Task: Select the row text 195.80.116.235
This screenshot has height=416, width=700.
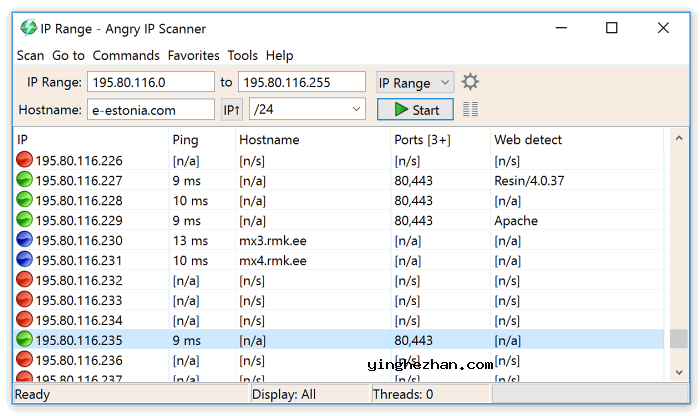Action: click(x=79, y=340)
